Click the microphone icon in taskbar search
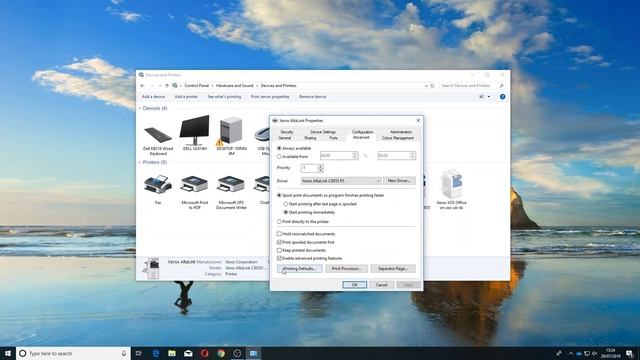Viewport: 640px width, 360px height. click(124, 353)
